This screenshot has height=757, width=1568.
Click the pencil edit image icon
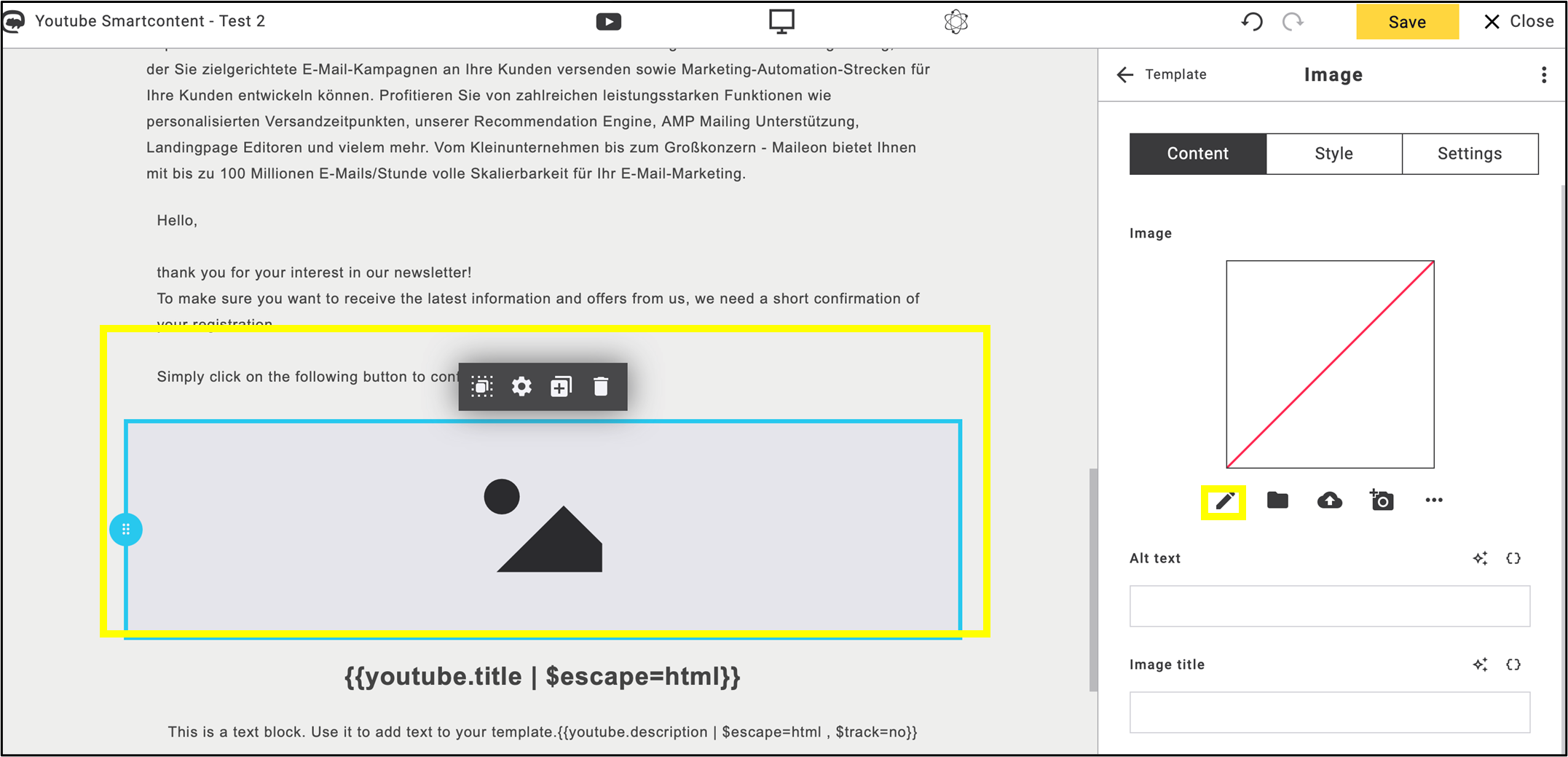pos(1224,501)
